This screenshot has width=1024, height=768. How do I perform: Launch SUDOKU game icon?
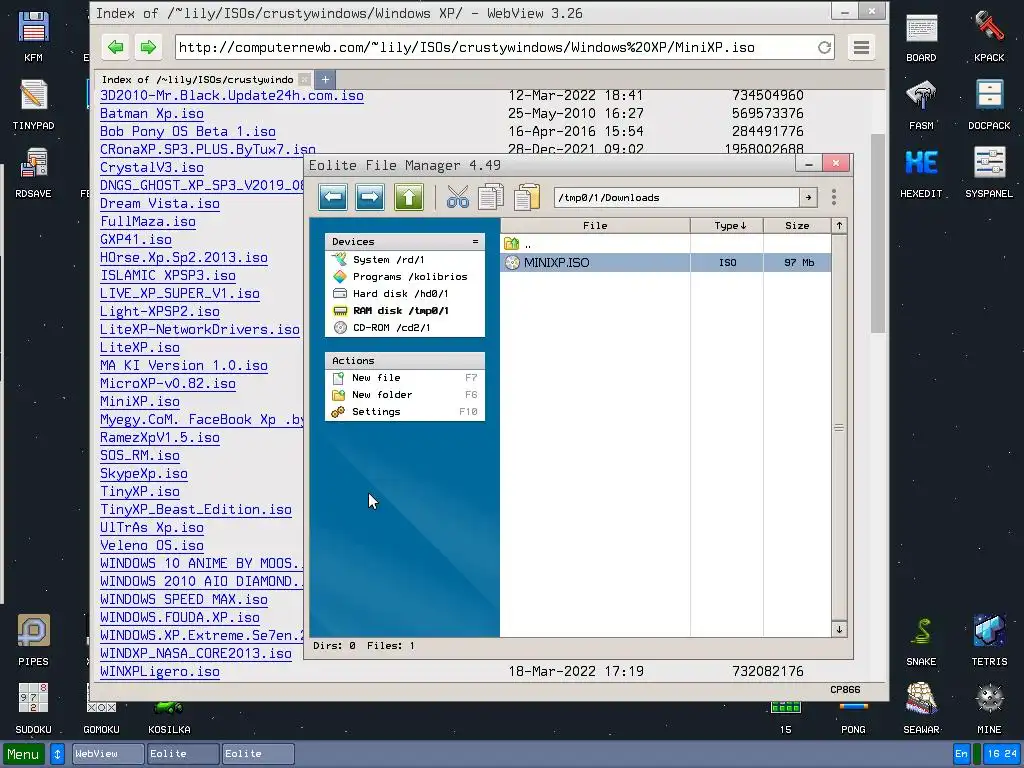33,708
